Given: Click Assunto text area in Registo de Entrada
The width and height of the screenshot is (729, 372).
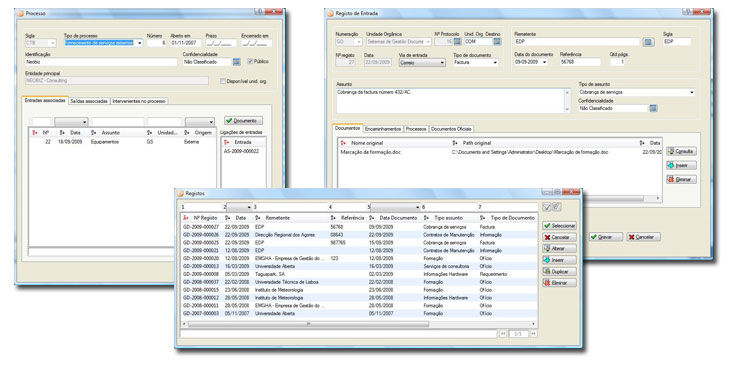Looking at the screenshot, I should (450, 100).
